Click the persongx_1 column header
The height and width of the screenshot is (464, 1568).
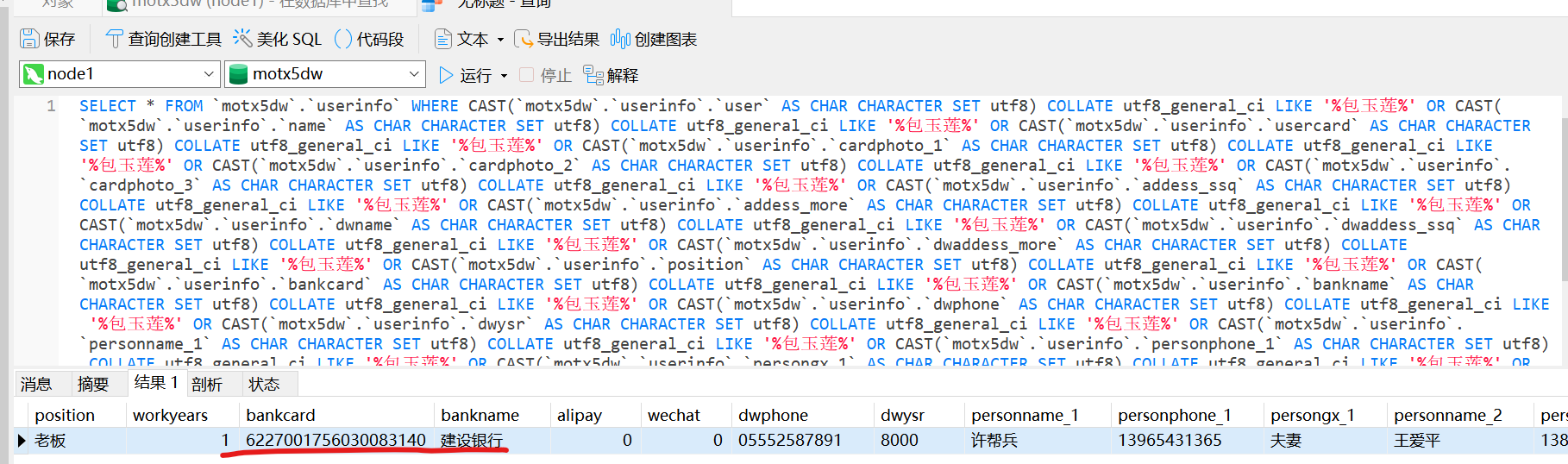pyautogui.click(x=1326, y=415)
